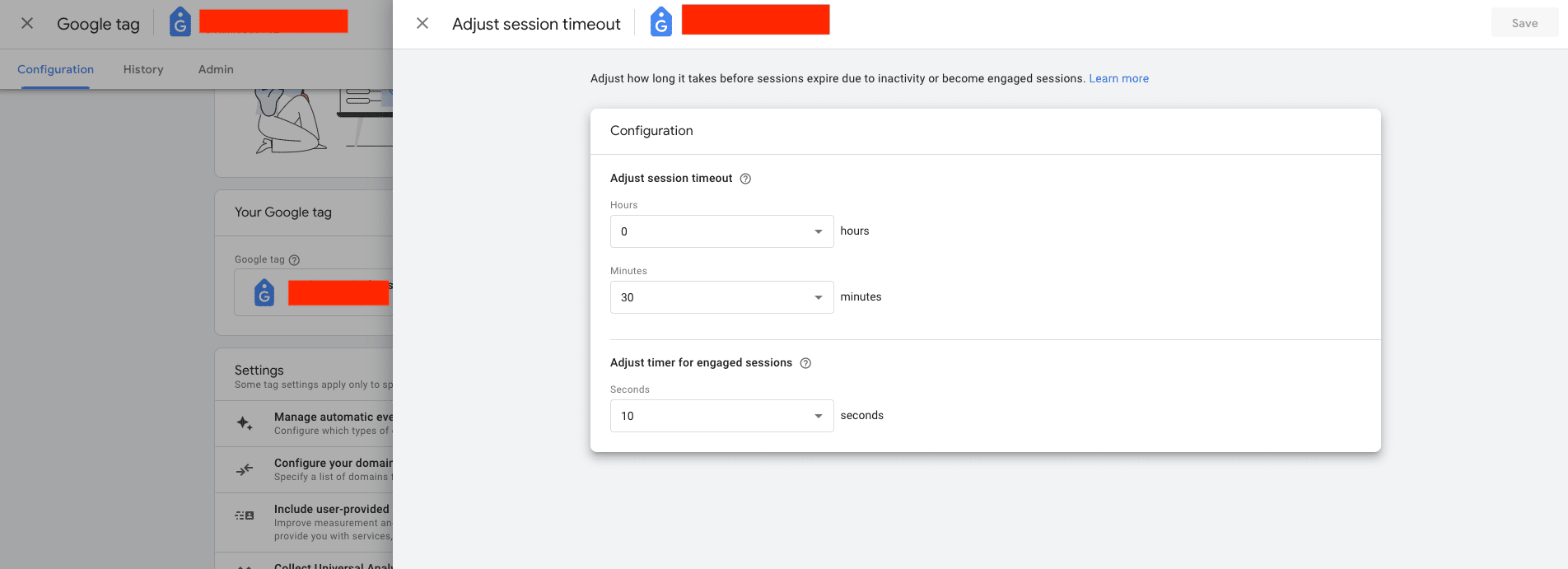The image size is (1568, 569).
Task: Click the Google tag icon in Your Google tag card
Action: (x=264, y=292)
